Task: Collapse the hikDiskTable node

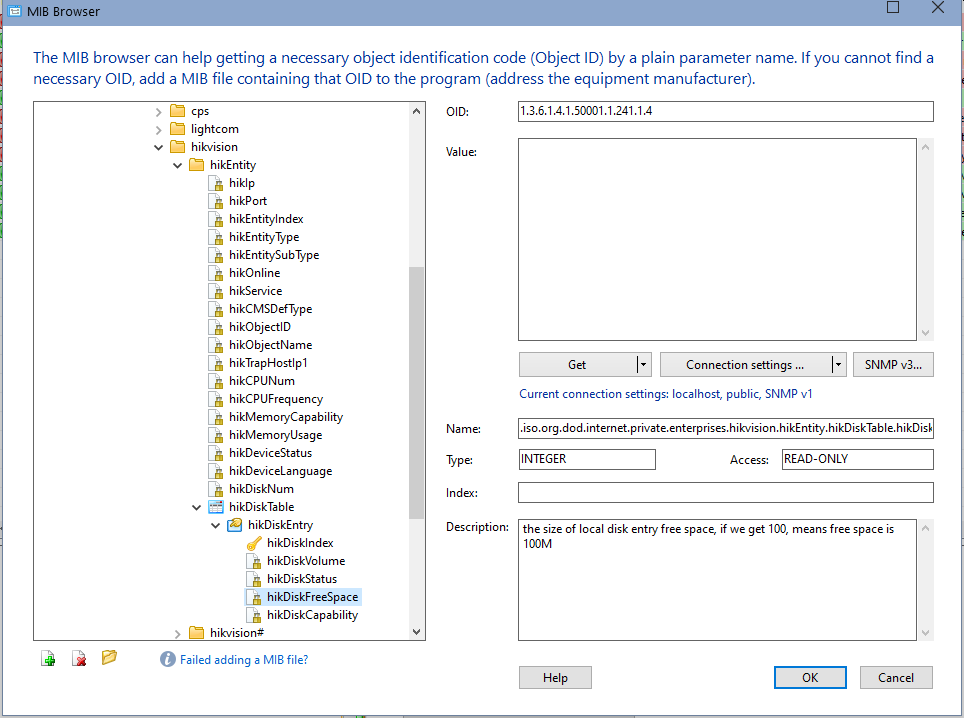Action: pos(197,507)
